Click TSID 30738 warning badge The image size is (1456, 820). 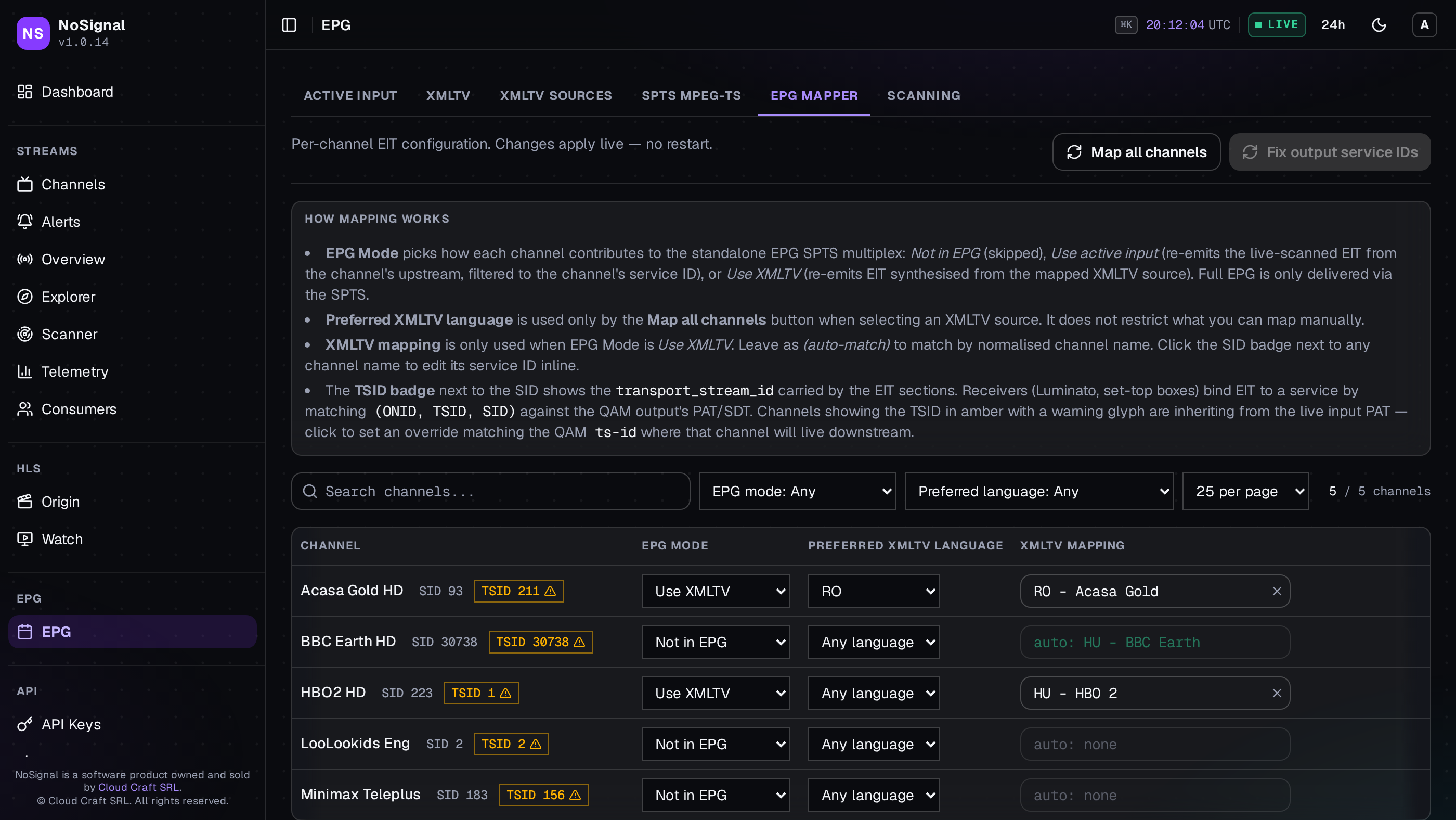[540, 642]
